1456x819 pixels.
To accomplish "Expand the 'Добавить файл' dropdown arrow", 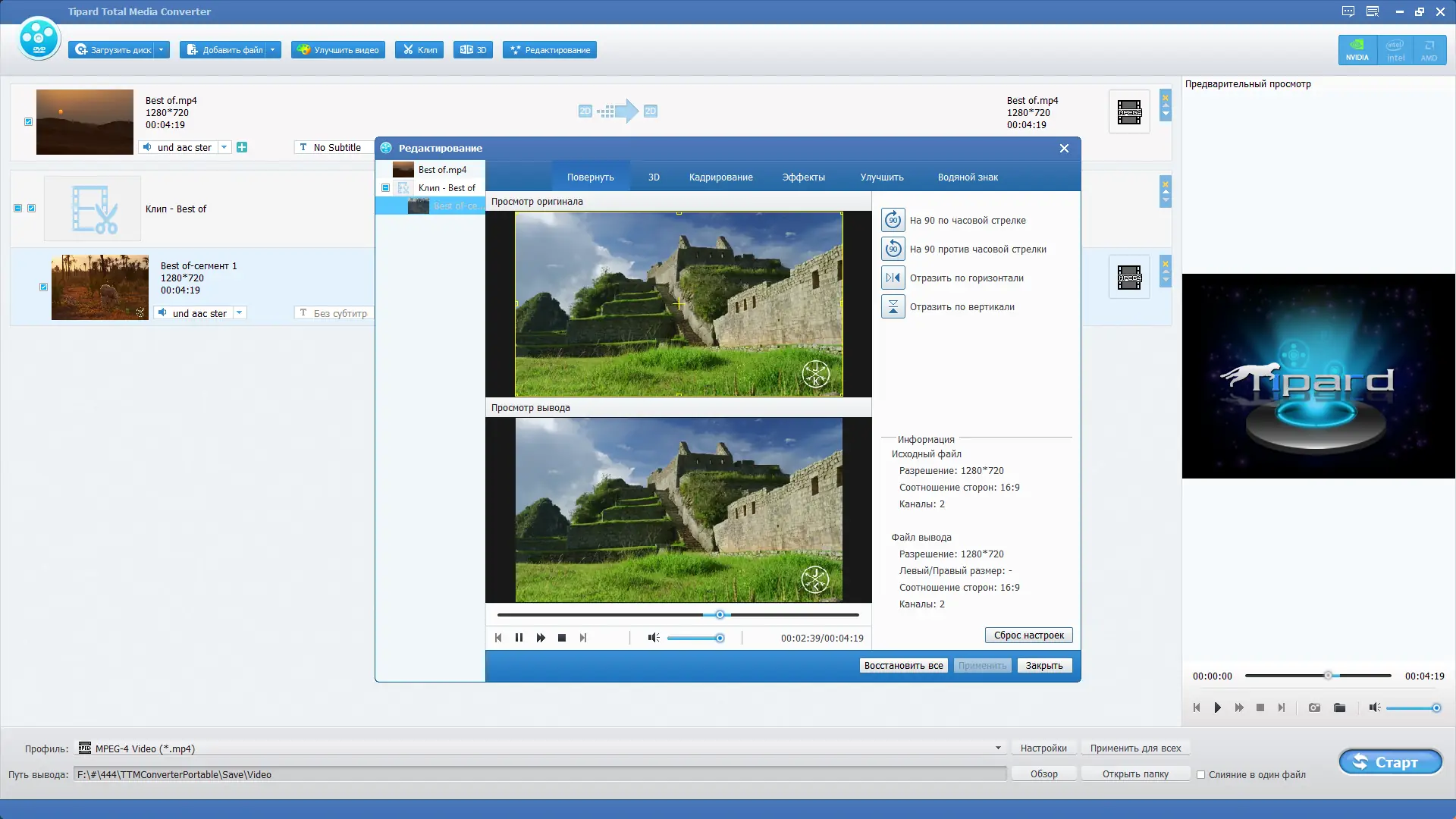I will pos(272,50).
